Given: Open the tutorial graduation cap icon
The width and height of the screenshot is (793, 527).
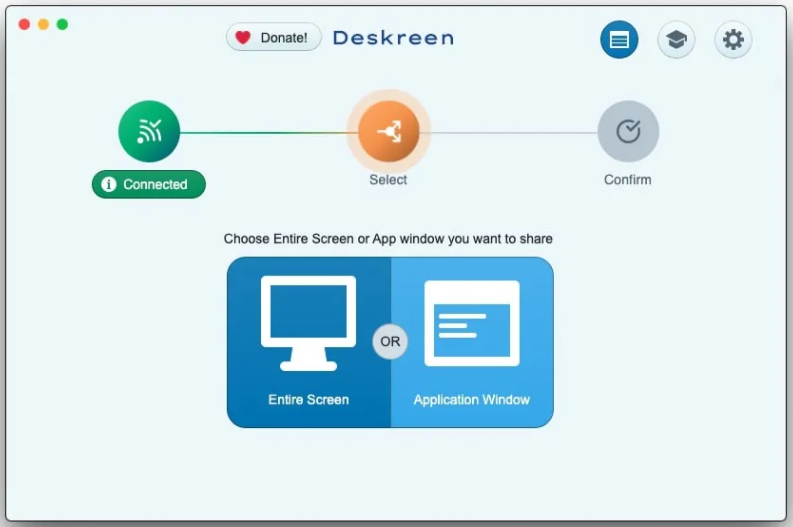Looking at the screenshot, I should (676, 39).
